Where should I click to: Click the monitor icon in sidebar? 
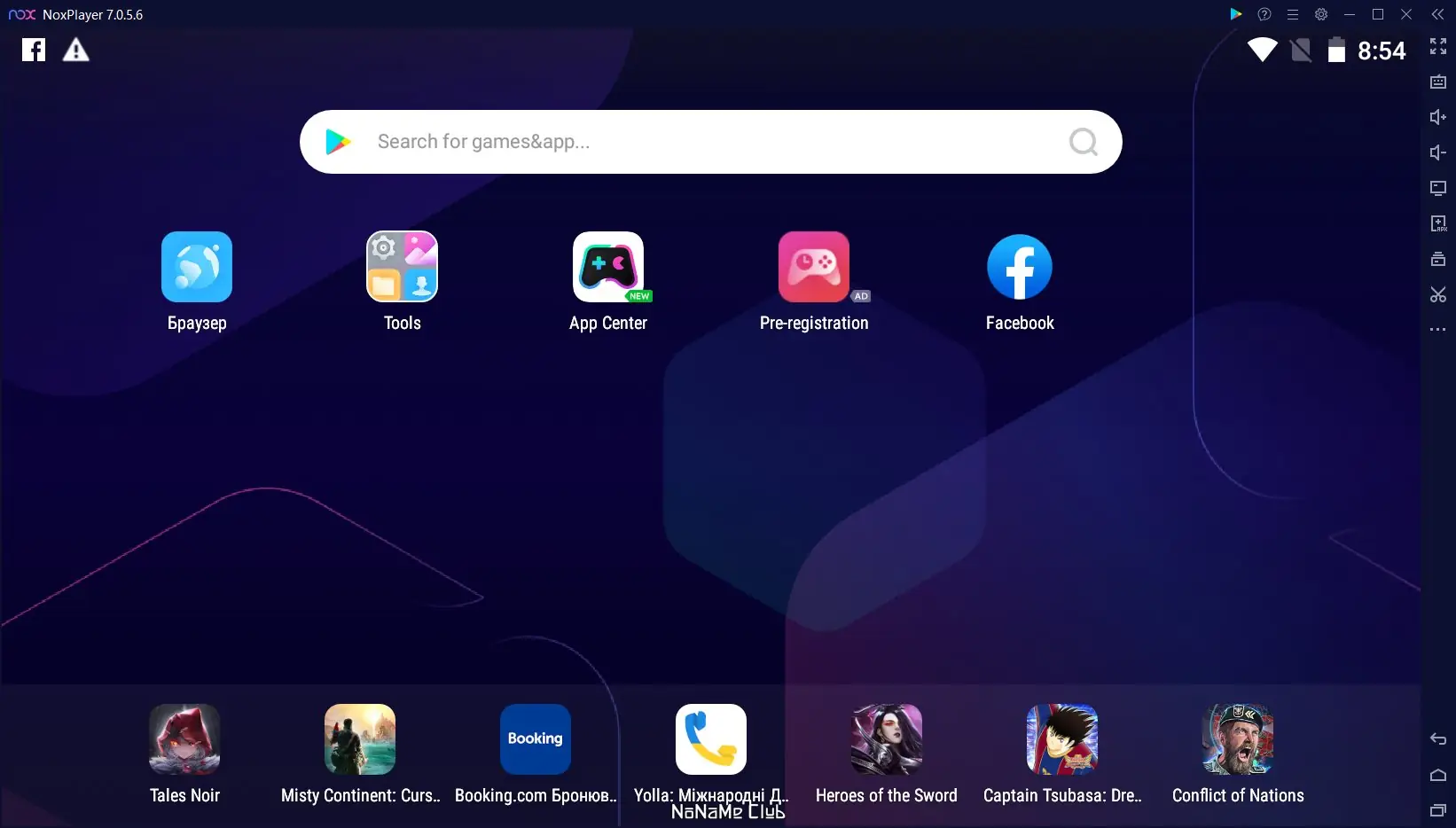1438,188
